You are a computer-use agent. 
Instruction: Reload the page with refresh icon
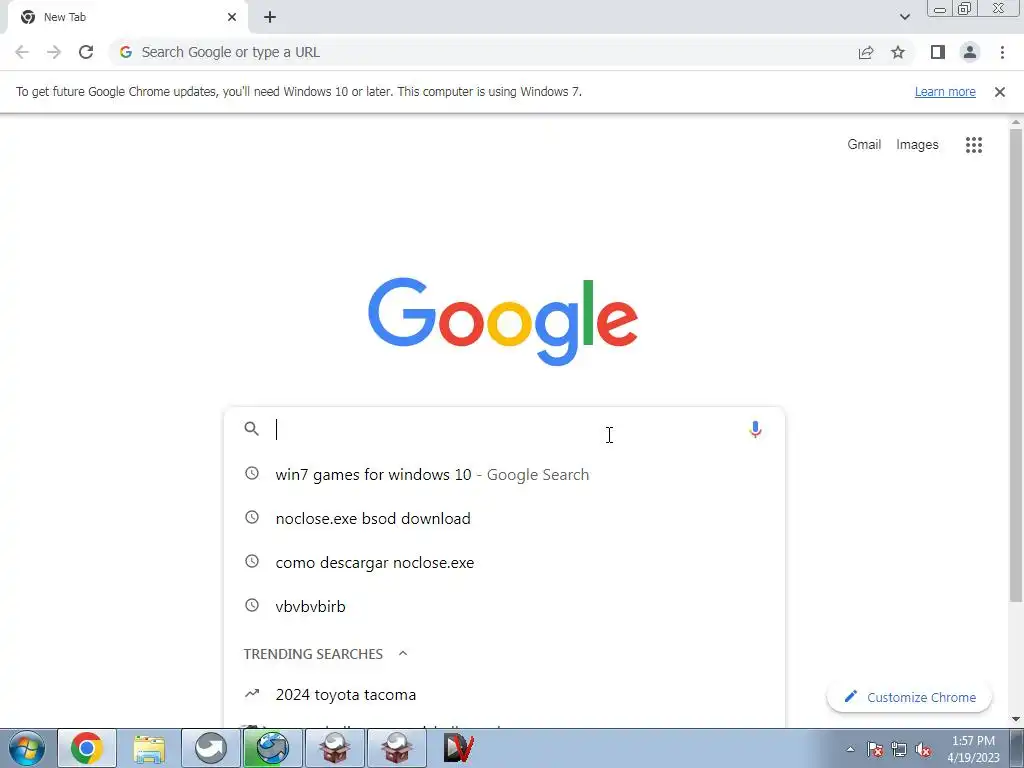point(86,52)
